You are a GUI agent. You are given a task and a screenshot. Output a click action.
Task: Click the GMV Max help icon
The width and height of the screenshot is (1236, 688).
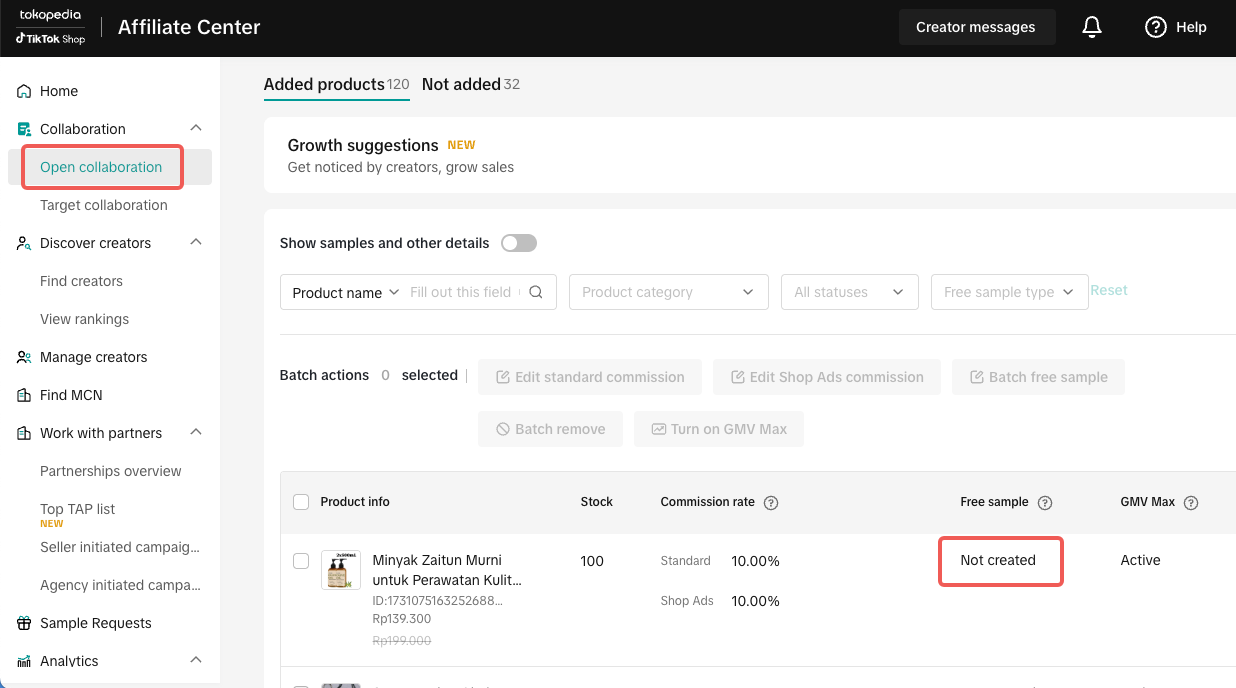coord(1191,503)
